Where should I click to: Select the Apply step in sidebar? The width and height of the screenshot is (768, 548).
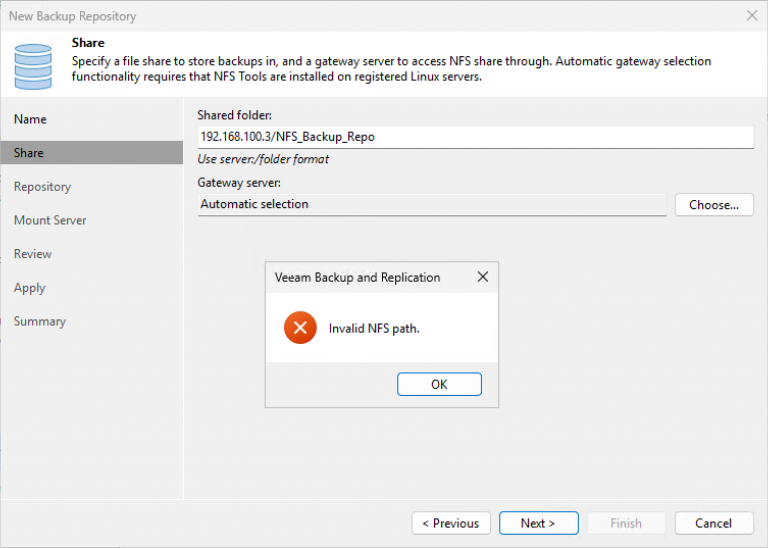click(30, 288)
